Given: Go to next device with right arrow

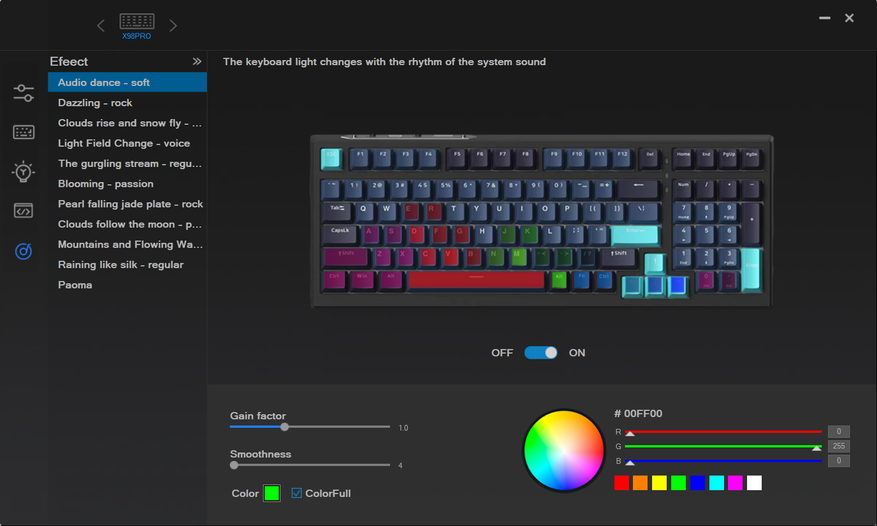Looking at the screenshot, I should pos(173,26).
